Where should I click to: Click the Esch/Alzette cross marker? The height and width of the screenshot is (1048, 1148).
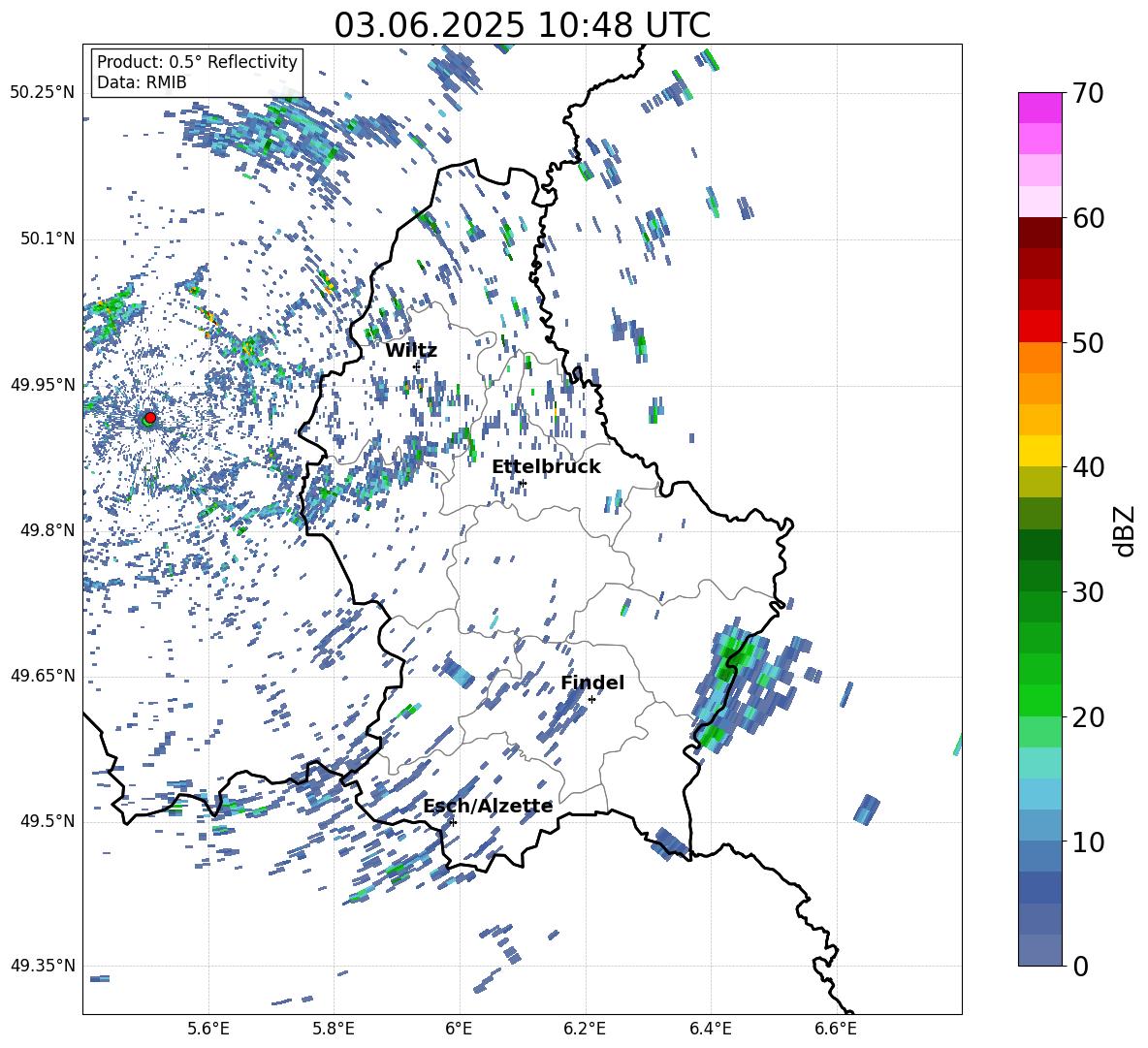453,822
